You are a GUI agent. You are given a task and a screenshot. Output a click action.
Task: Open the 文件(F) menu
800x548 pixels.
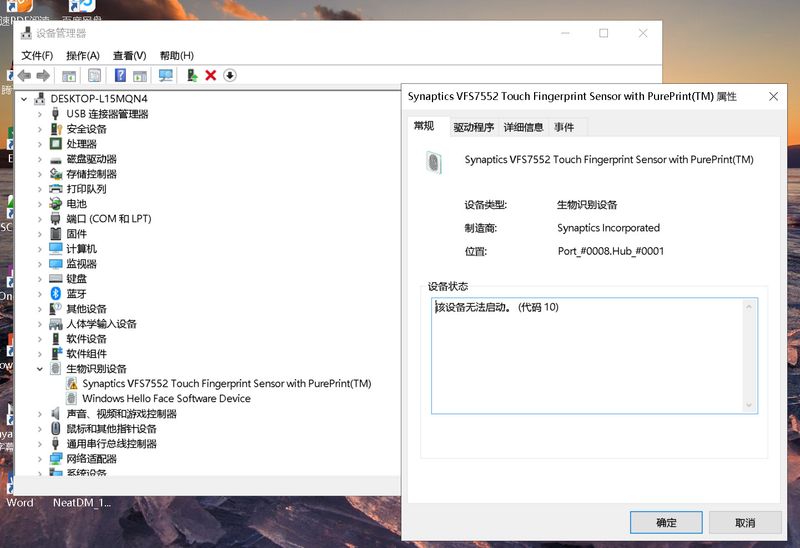pyautogui.click(x=37, y=55)
